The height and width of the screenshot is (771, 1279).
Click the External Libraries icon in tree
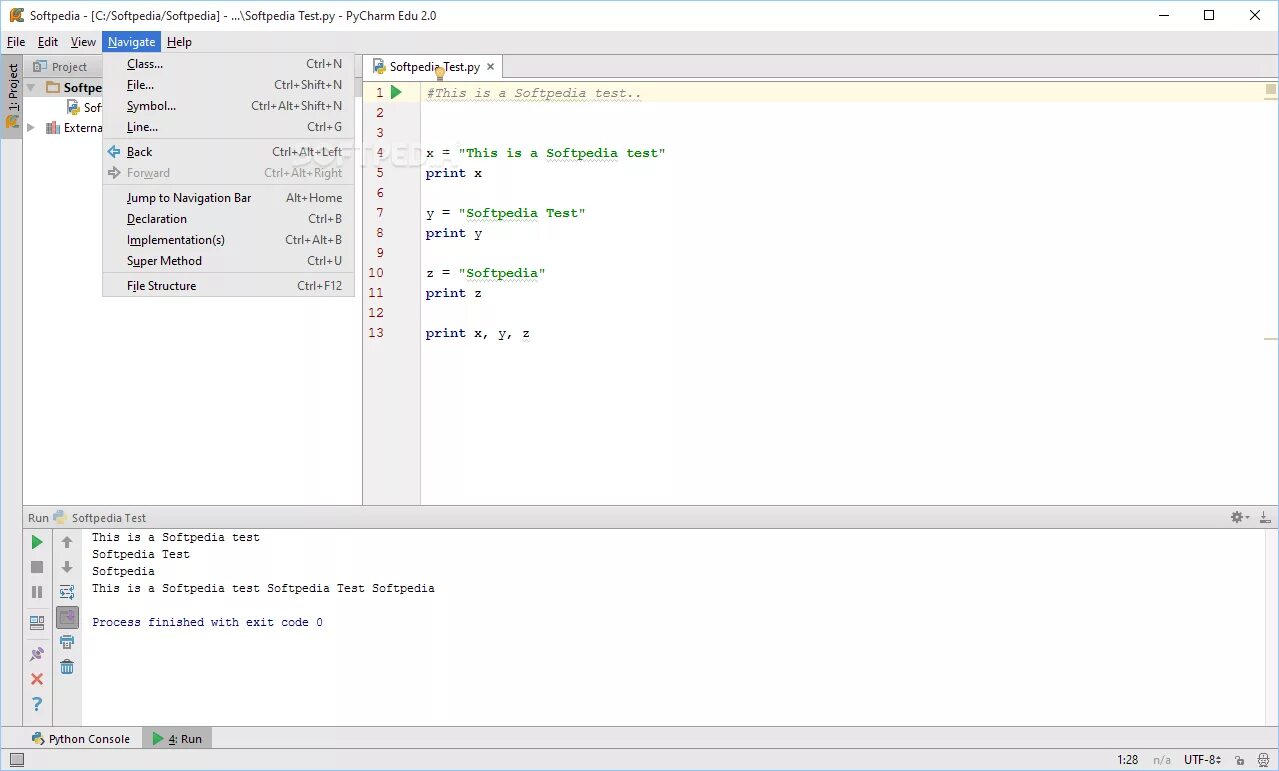(x=53, y=128)
